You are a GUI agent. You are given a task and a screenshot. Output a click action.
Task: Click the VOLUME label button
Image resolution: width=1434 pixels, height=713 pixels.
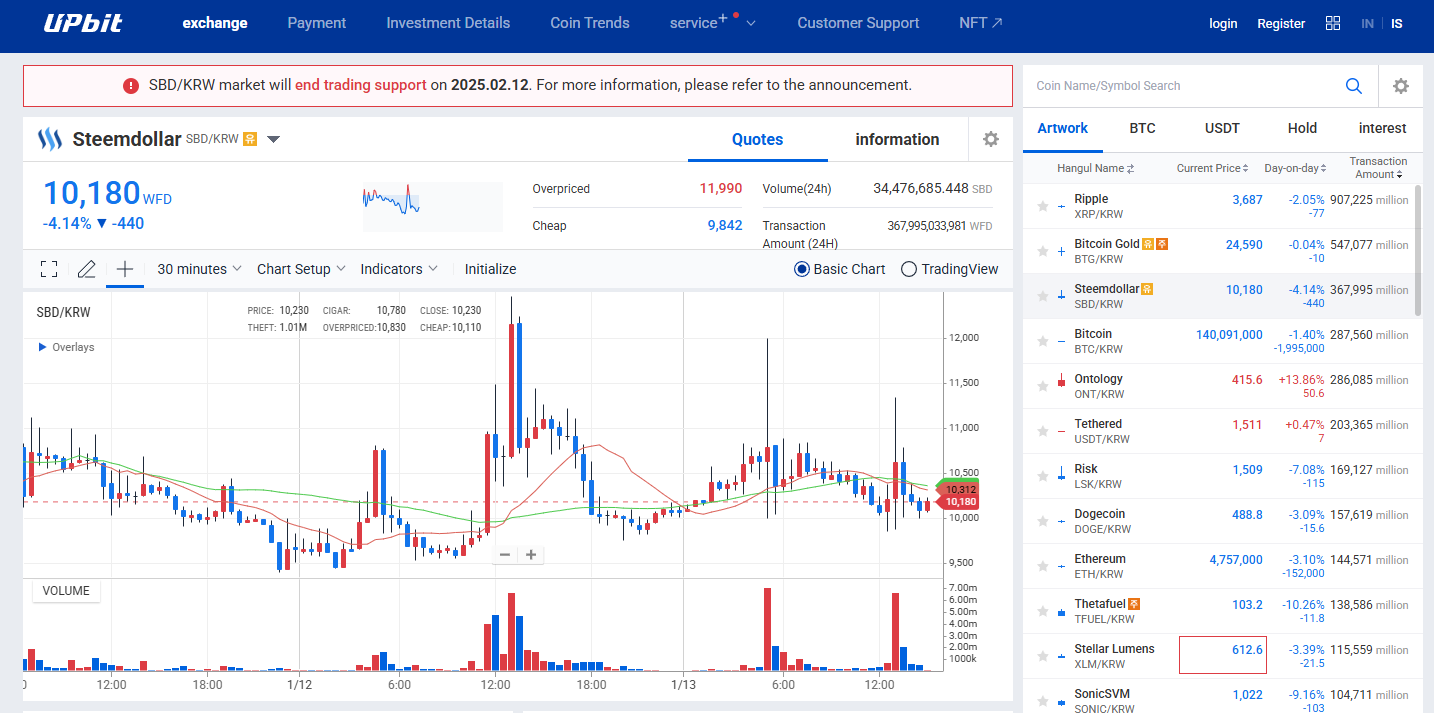pyautogui.click(x=66, y=591)
